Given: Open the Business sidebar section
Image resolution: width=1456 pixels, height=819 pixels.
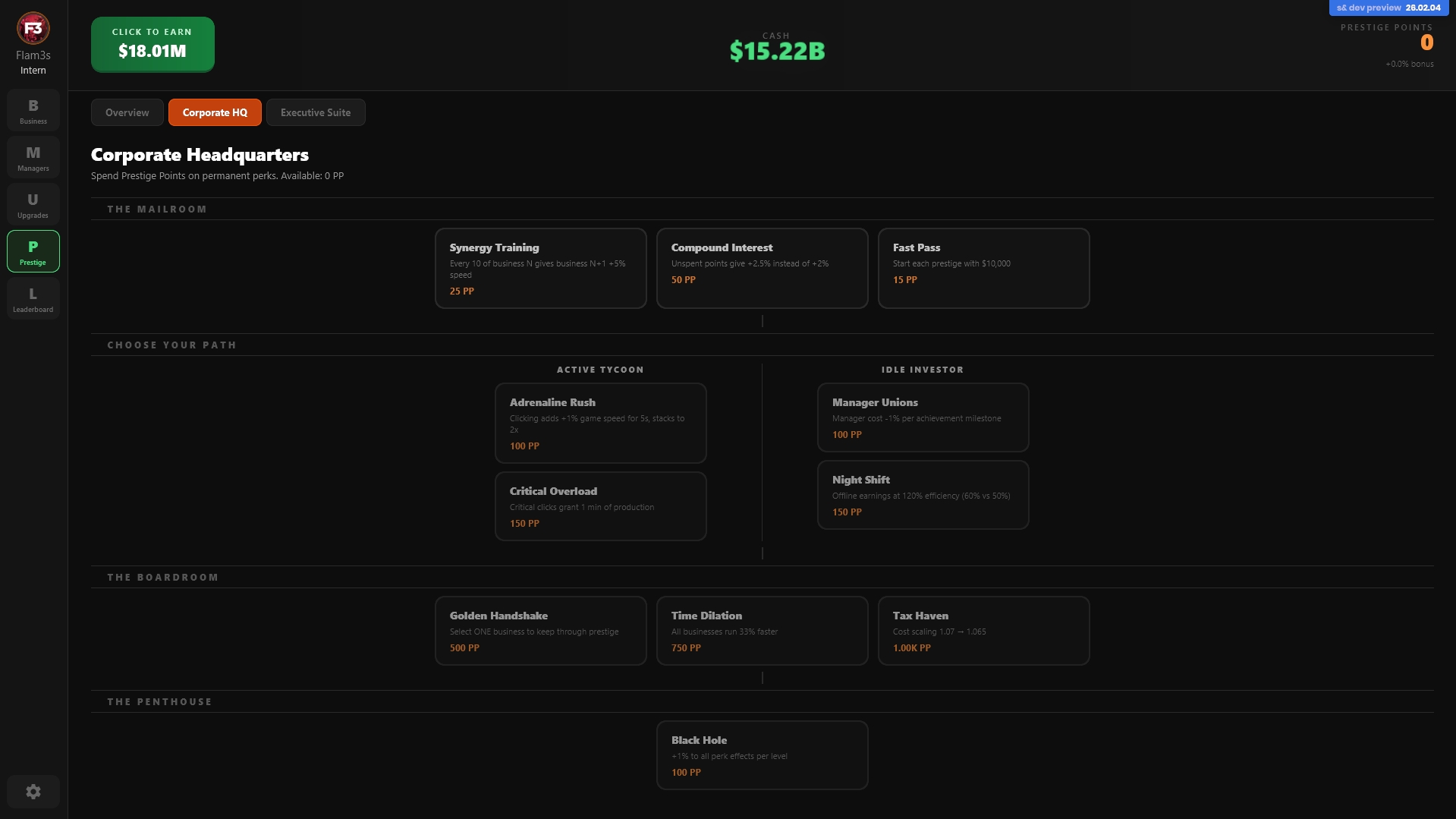Looking at the screenshot, I should tap(33, 111).
